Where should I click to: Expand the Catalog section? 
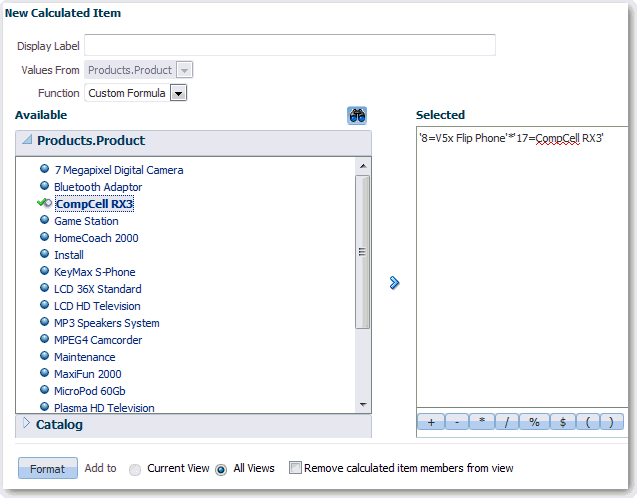(26, 423)
